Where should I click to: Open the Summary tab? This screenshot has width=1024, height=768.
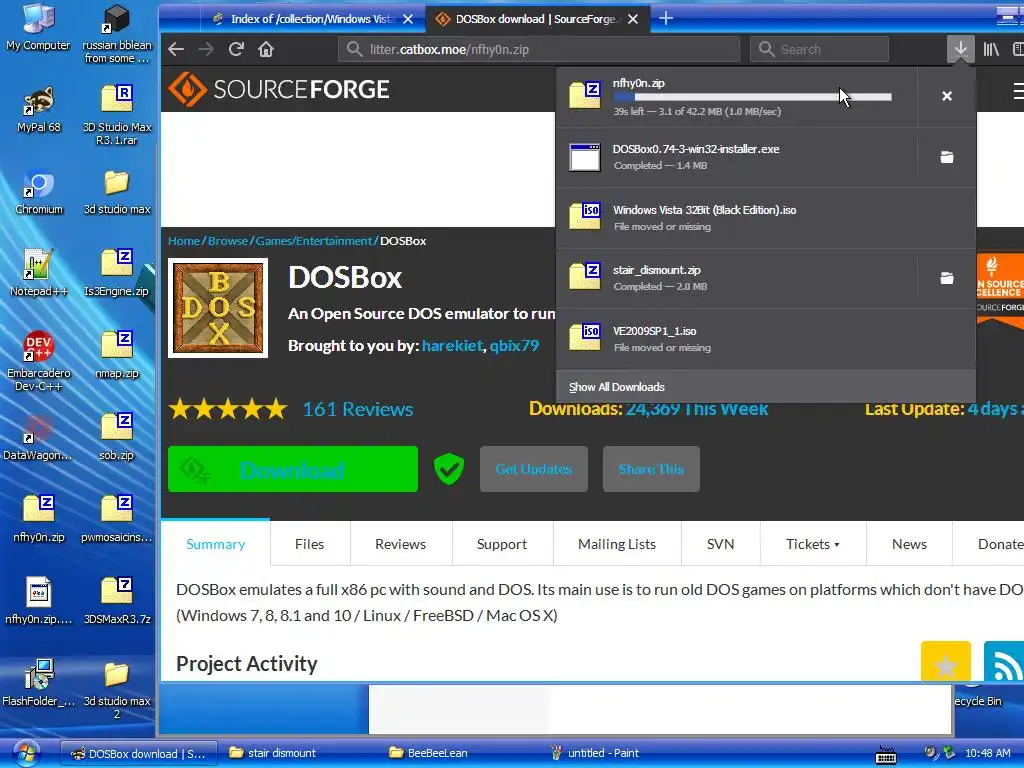pyautogui.click(x=216, y=544)
